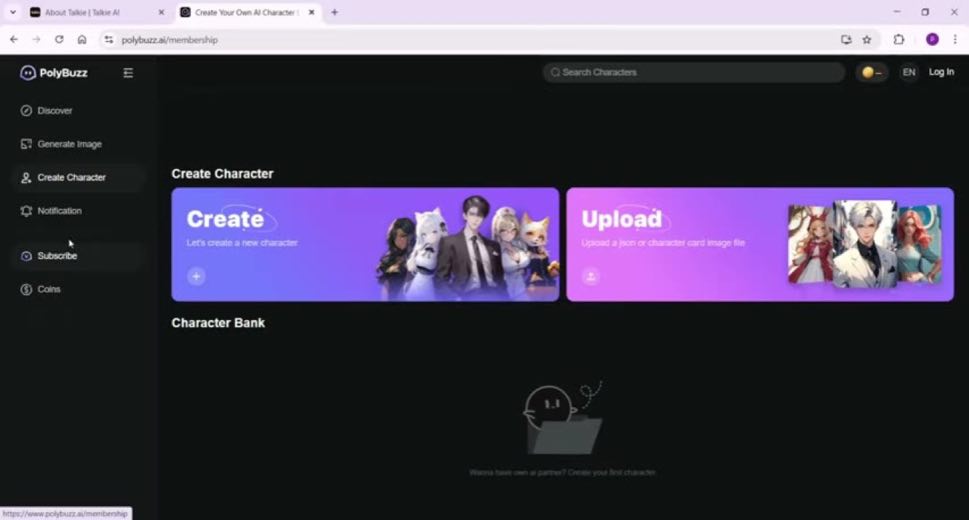This screenshot has height=520, width=969.
Task: Click the Subscribe icon
Action: pos(26,256)
